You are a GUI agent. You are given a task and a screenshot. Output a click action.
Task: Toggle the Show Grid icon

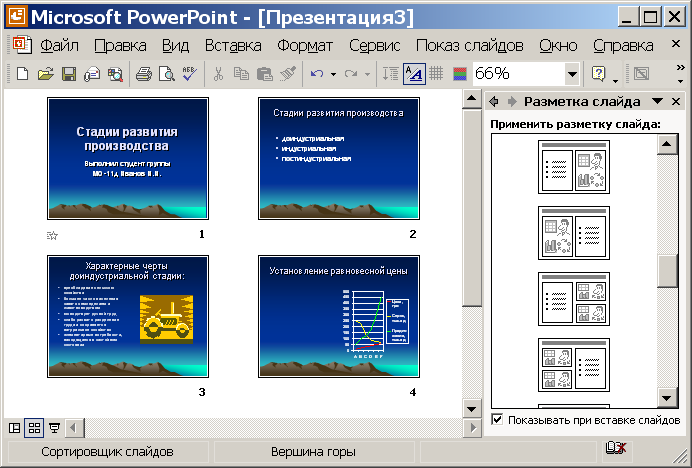coord(436,74)
